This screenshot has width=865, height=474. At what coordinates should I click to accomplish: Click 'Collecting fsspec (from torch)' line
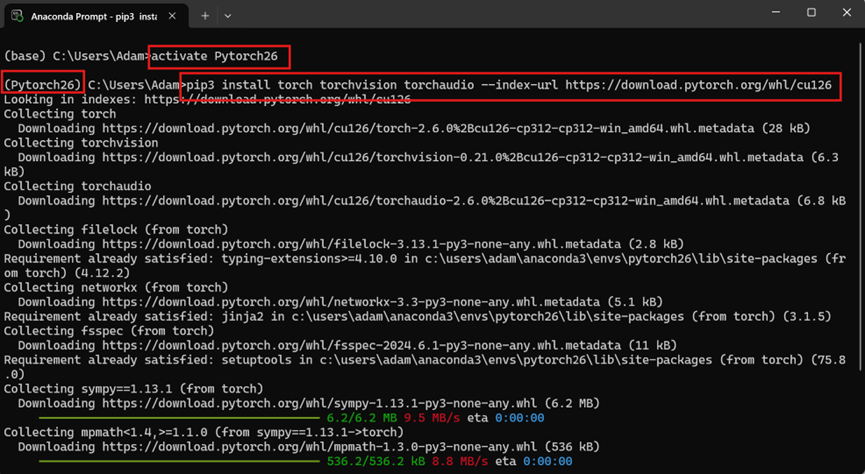(109, 331)
